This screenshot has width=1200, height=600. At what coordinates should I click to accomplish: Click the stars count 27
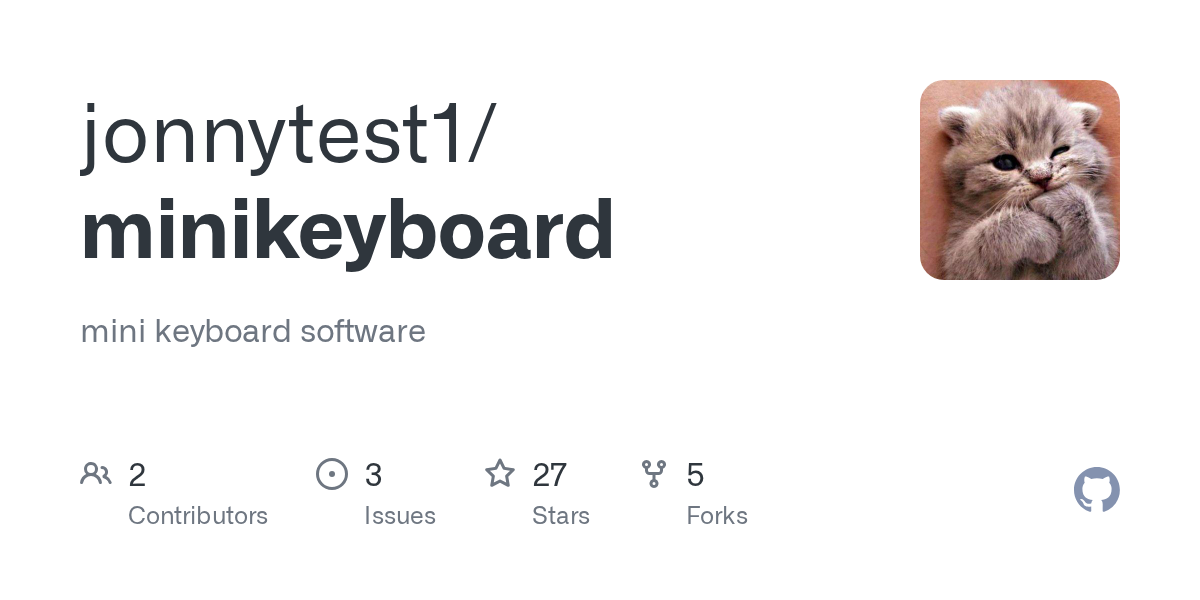point(550,475)
